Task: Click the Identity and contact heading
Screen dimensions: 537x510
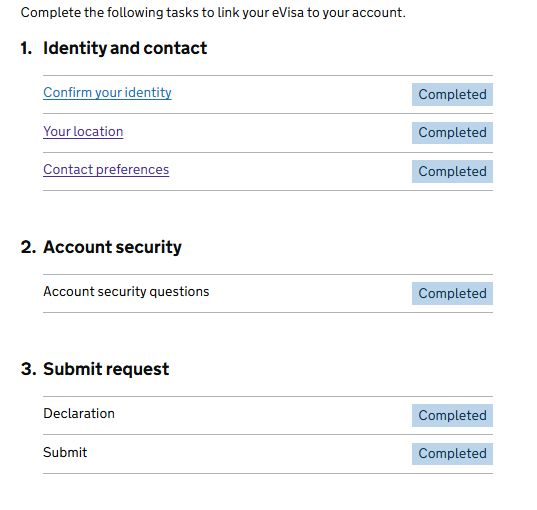Action: tap(125, 48)
